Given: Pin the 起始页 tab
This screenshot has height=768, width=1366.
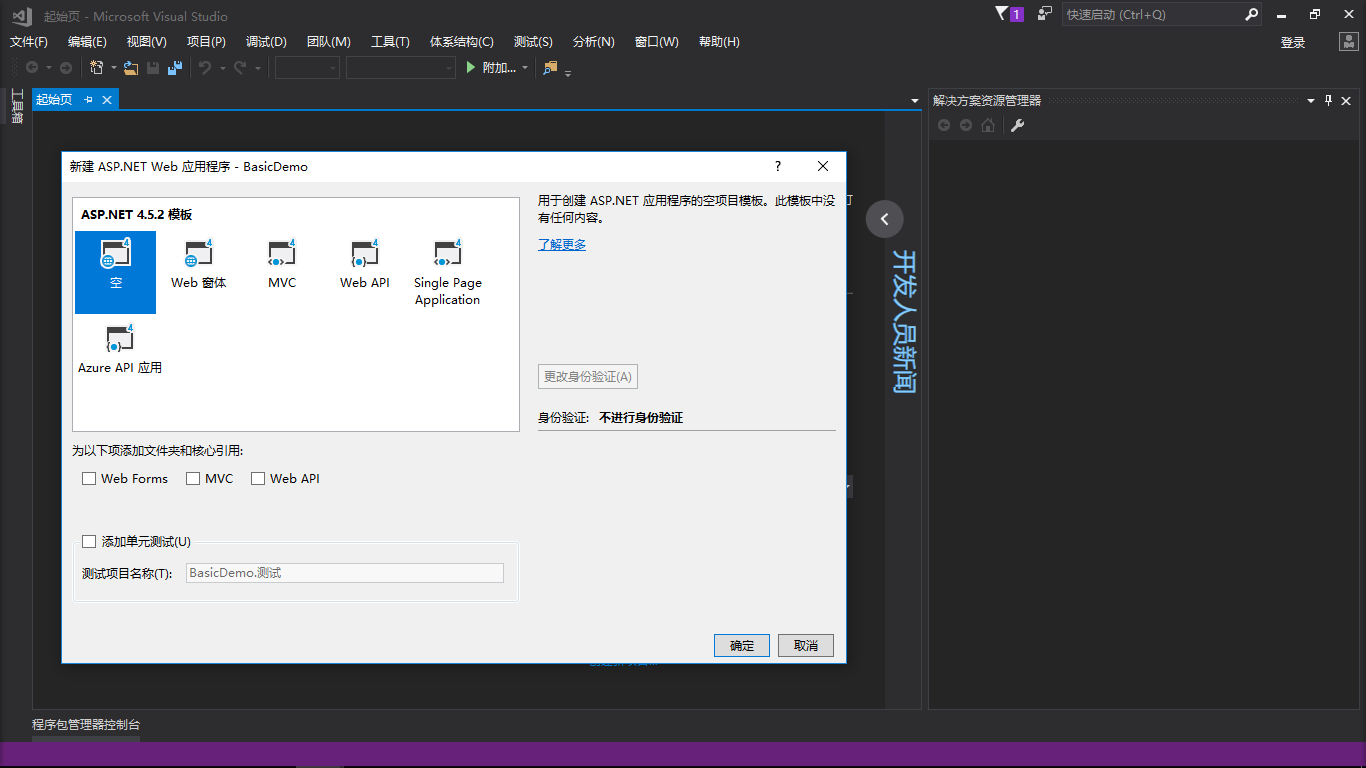Looking at the screenshot, I should click(88, 100).
